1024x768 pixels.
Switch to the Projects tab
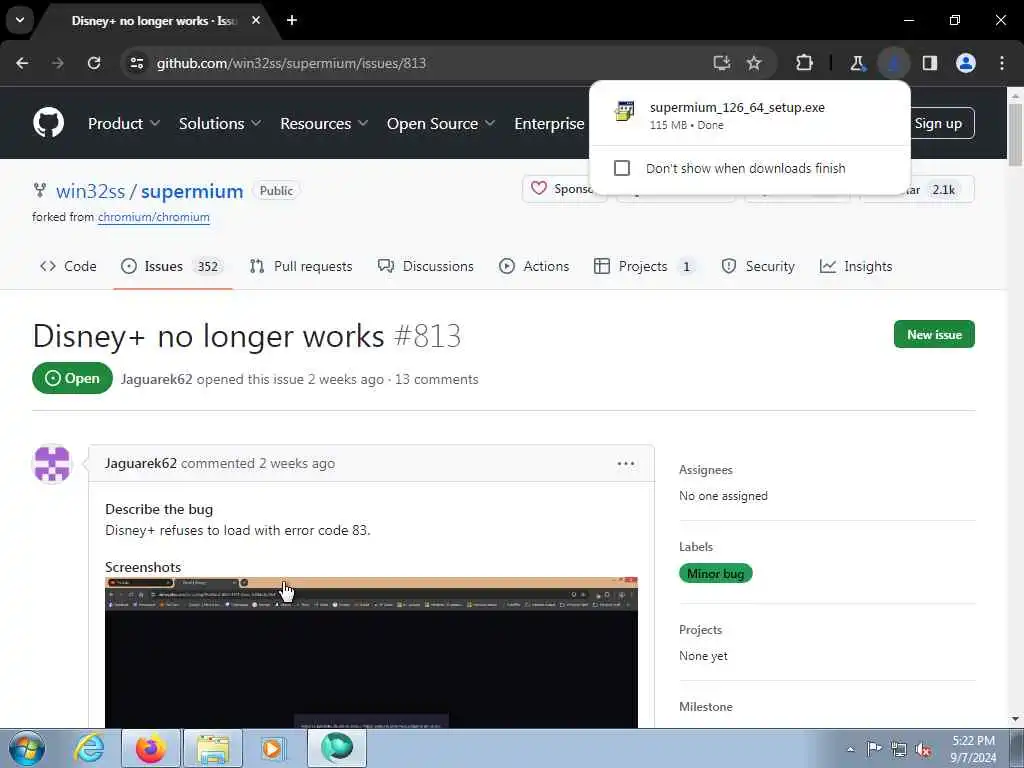click(644, 266)
